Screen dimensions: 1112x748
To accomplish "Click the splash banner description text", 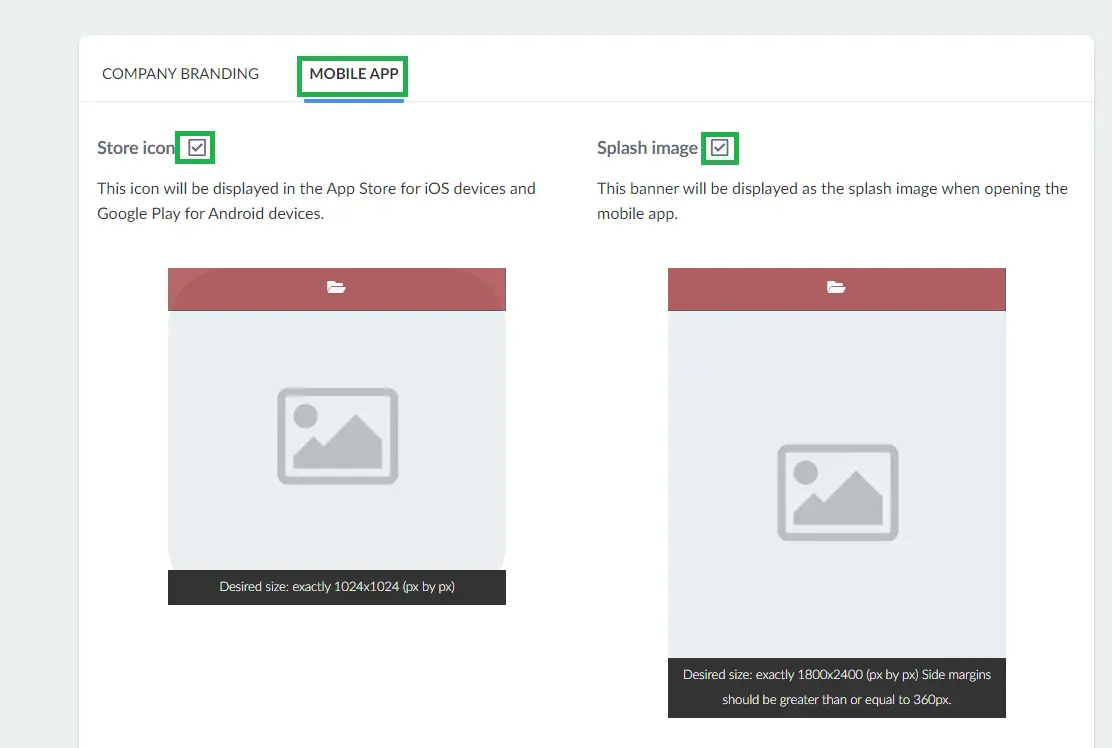I will [x=832, y=201].
